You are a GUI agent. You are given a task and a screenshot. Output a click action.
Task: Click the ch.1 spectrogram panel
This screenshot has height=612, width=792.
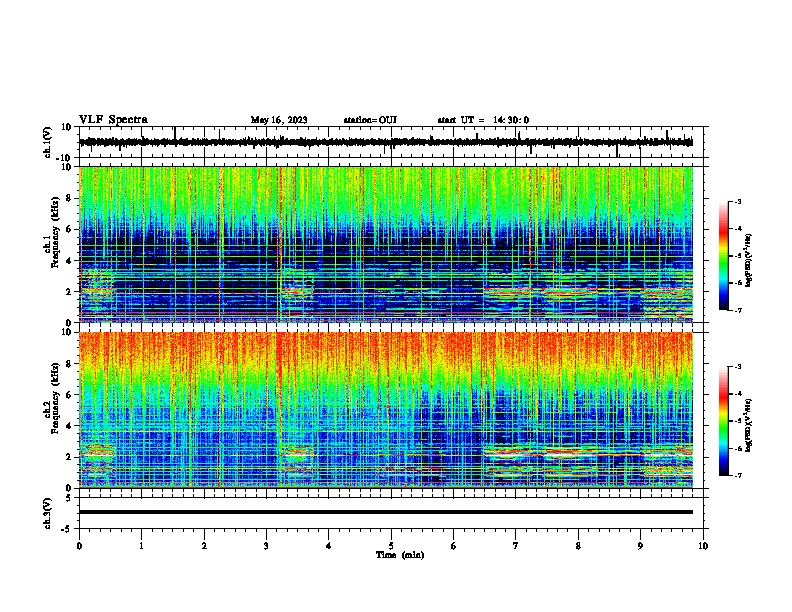386,244
